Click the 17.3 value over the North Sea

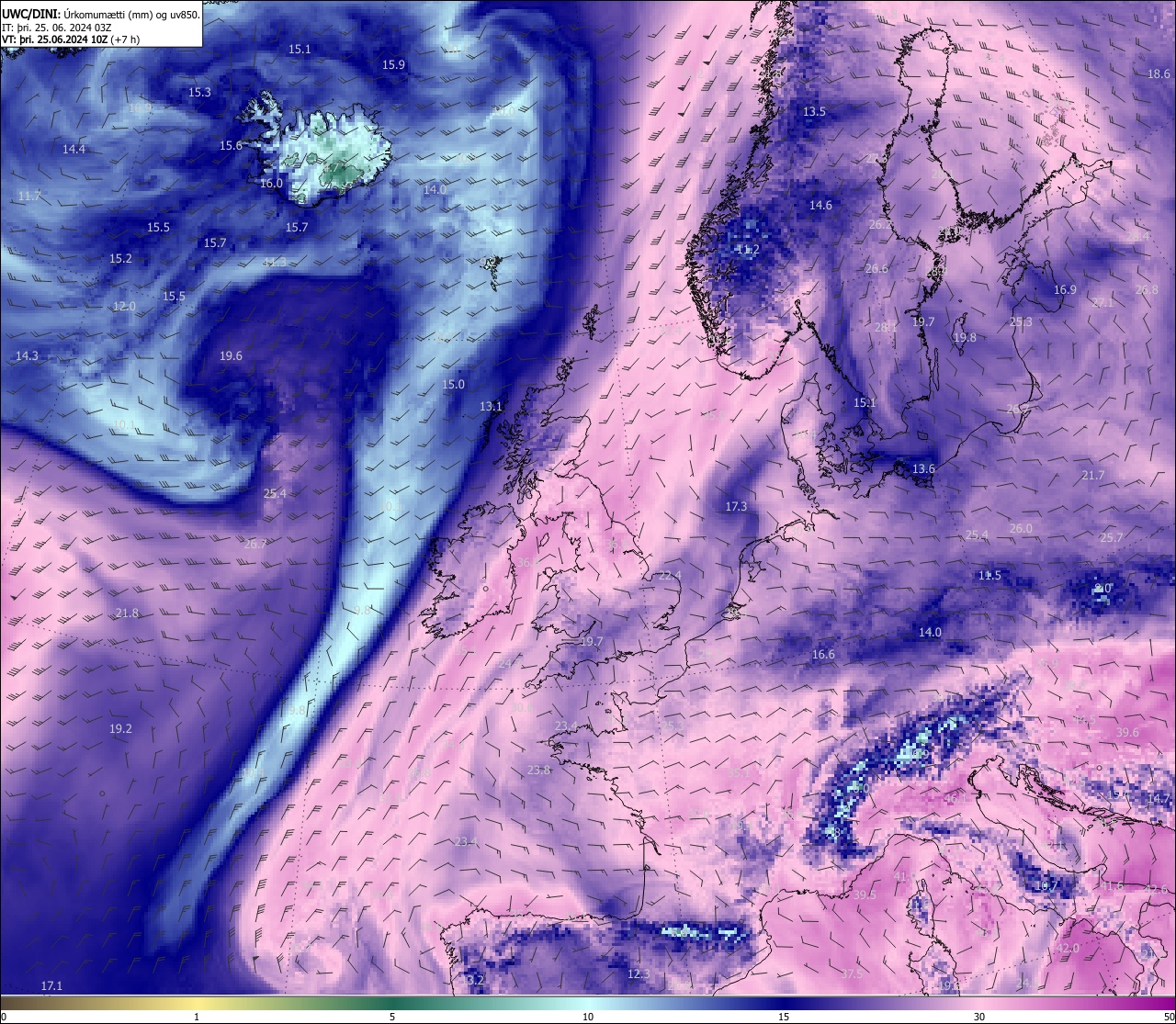[736, 506]
